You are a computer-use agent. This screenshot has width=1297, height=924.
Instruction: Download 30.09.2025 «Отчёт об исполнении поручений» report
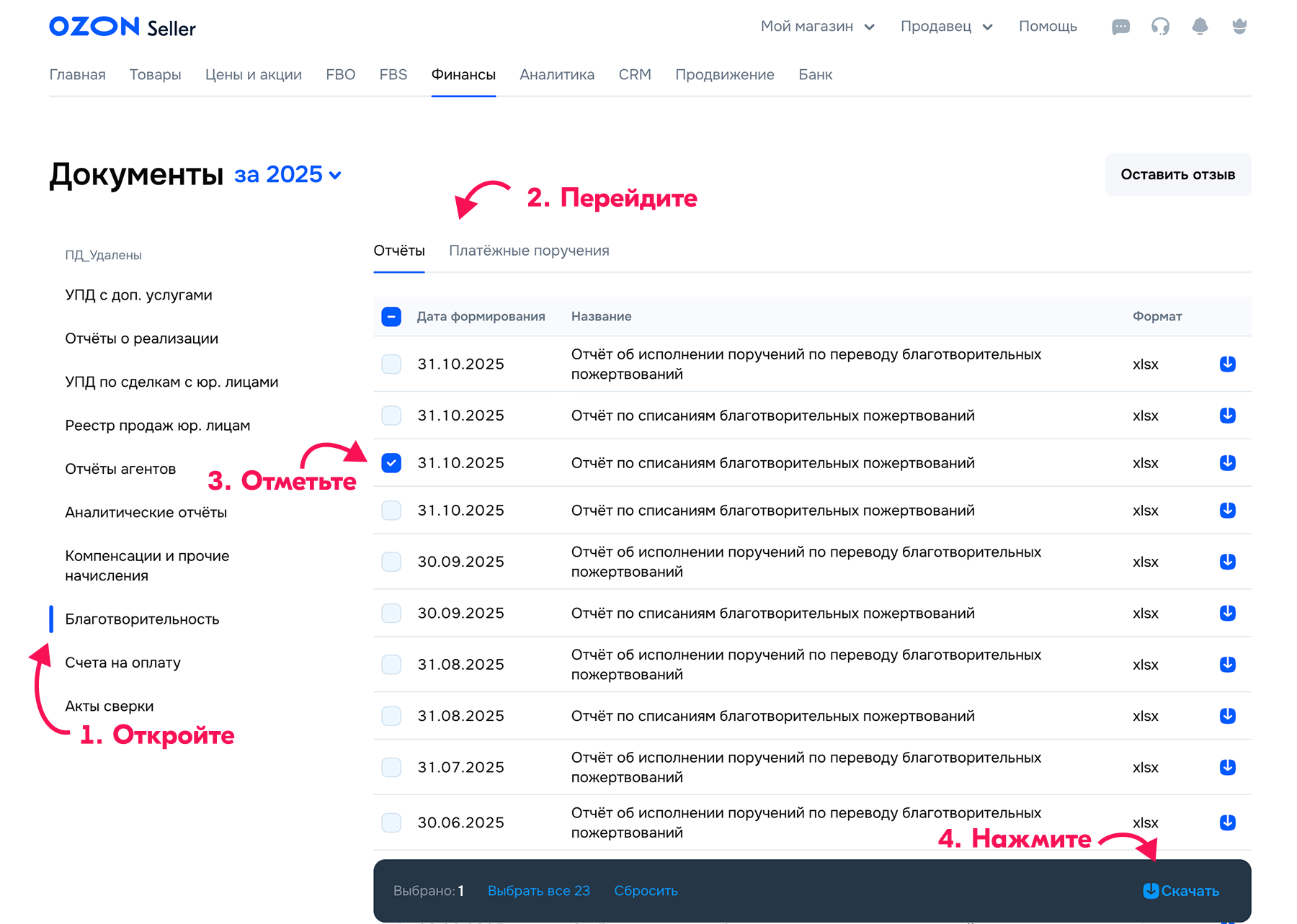click(x=1228, y=562)
